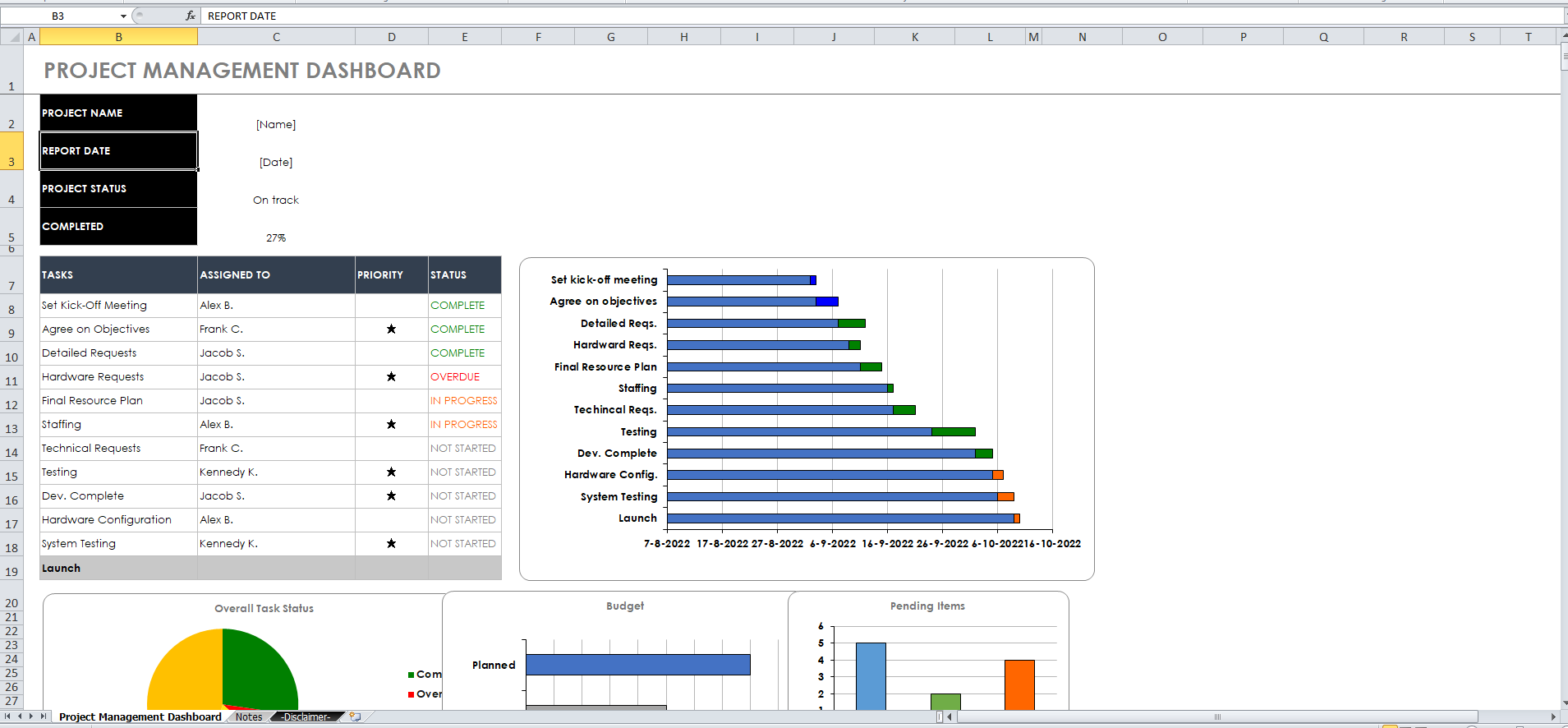Click Kennedy K. in the Testing row

(276, 472)
